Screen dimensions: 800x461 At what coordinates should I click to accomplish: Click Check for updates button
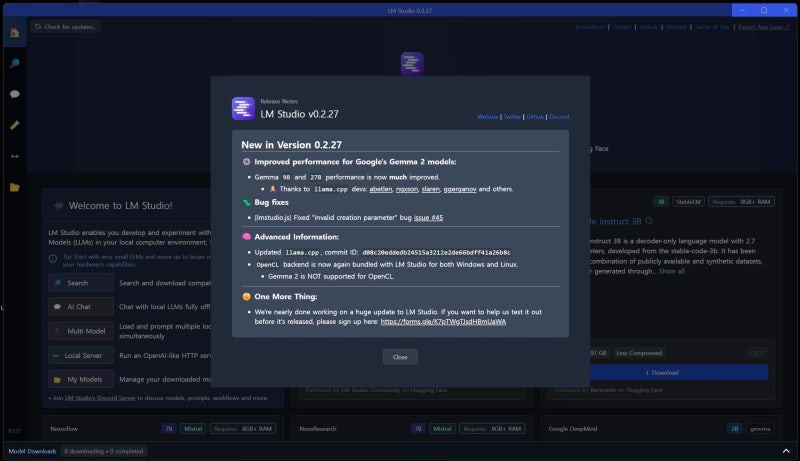point(66,27)
